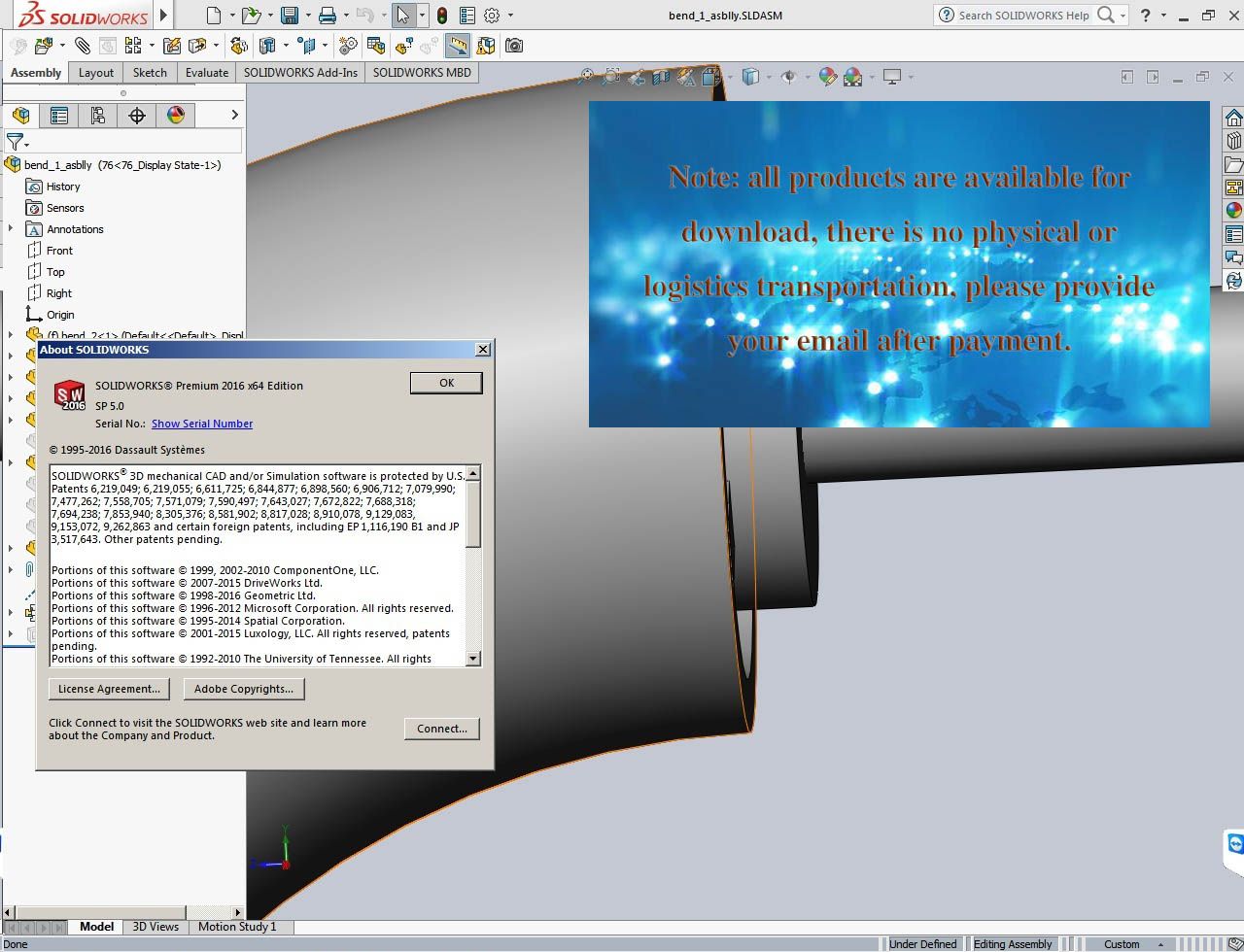Open File Explorer folder icon in task pane

tap(1233, 164)
